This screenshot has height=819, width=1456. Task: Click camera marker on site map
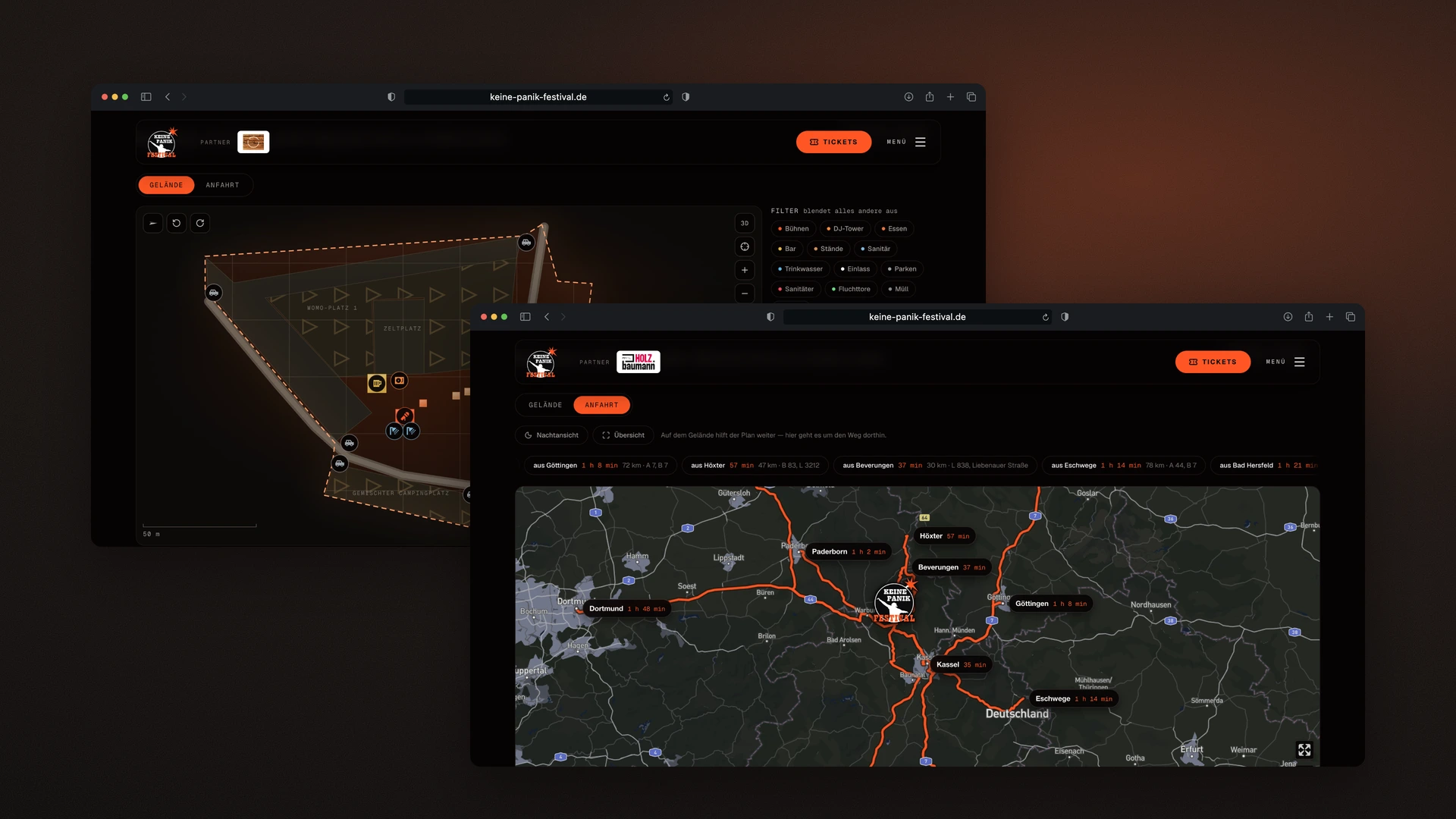point(400,381)
